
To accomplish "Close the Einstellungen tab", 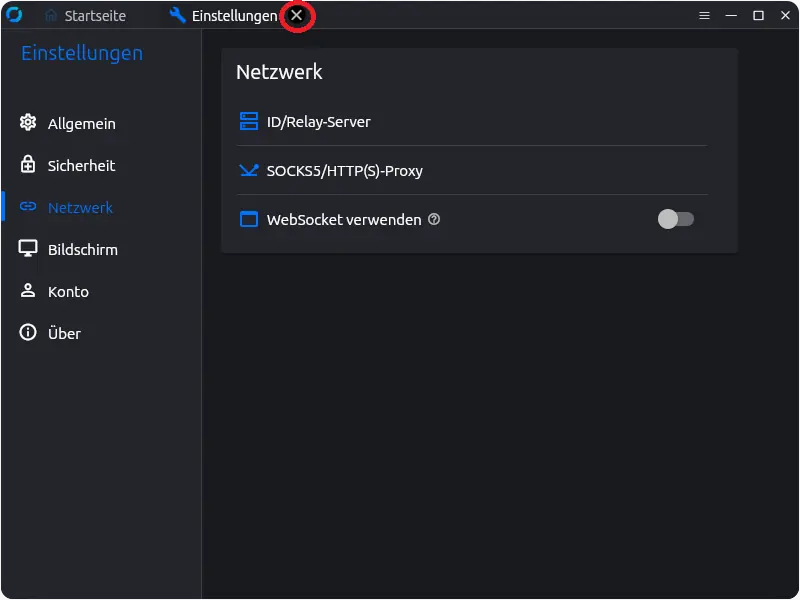I will [x=296, y=16].
